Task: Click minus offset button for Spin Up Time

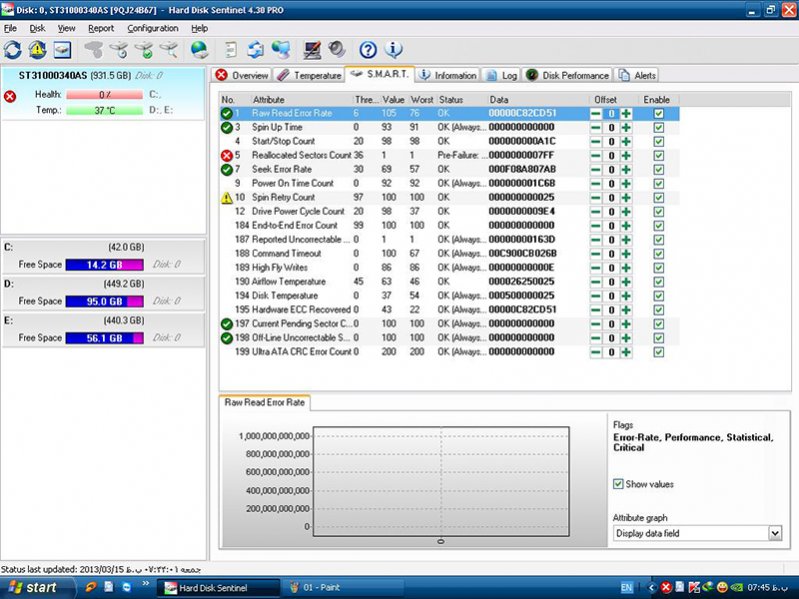Action: pyautogui.click(x=595, y=128)
